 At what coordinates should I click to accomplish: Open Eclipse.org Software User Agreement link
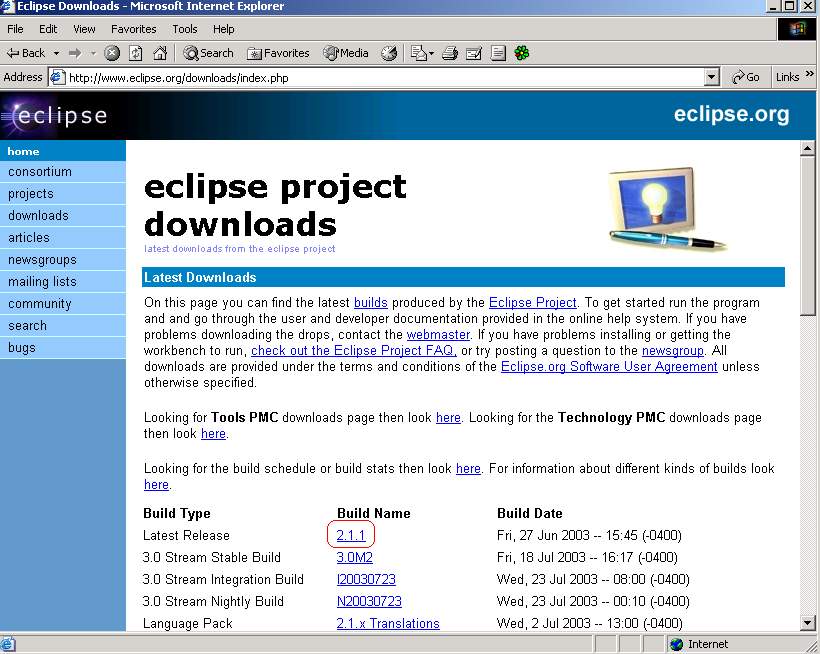point(609,366)
